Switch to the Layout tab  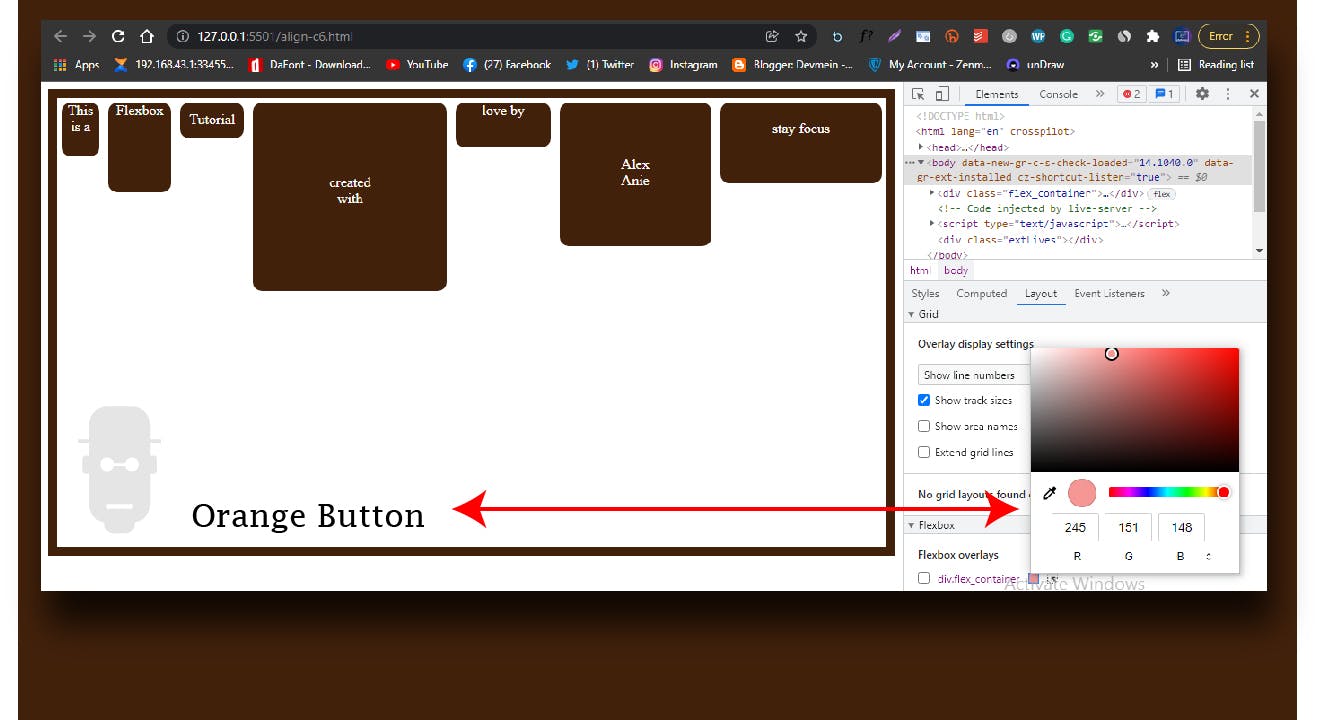click(x=1040, y=293)
